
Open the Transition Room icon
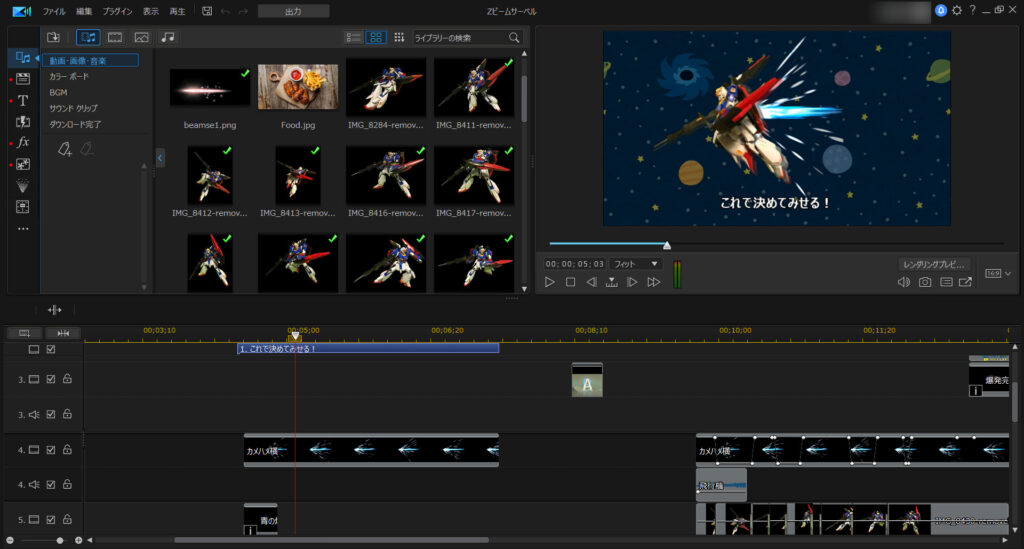(x=23, y=121)
